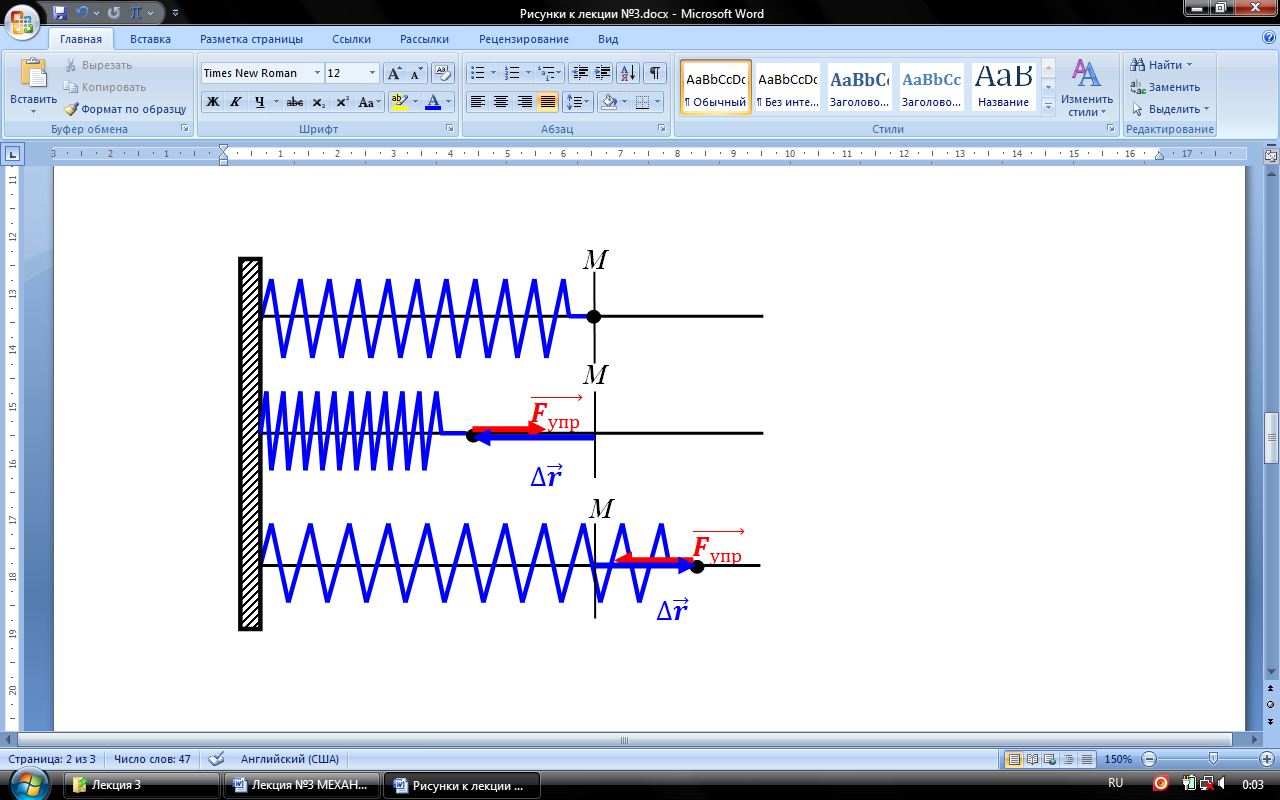Expand the Styles gallery more arrow
This screenshot has height=800, width=1280.
pos(1048,106)
